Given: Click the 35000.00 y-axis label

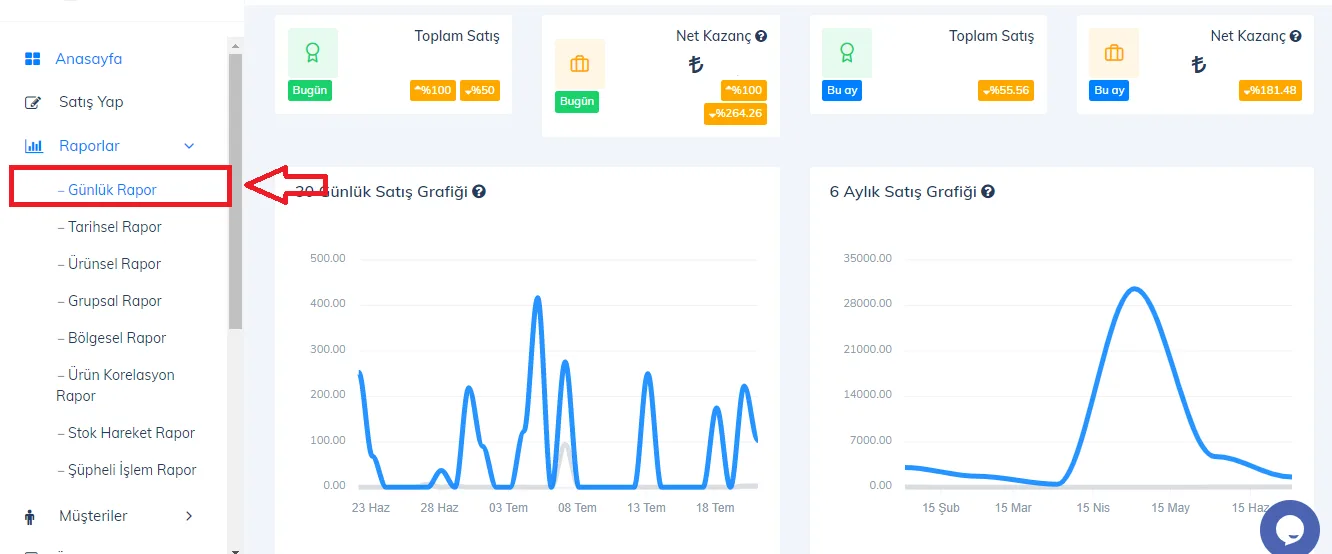Looking at the screenshot, I should click(x=868, y=258).
